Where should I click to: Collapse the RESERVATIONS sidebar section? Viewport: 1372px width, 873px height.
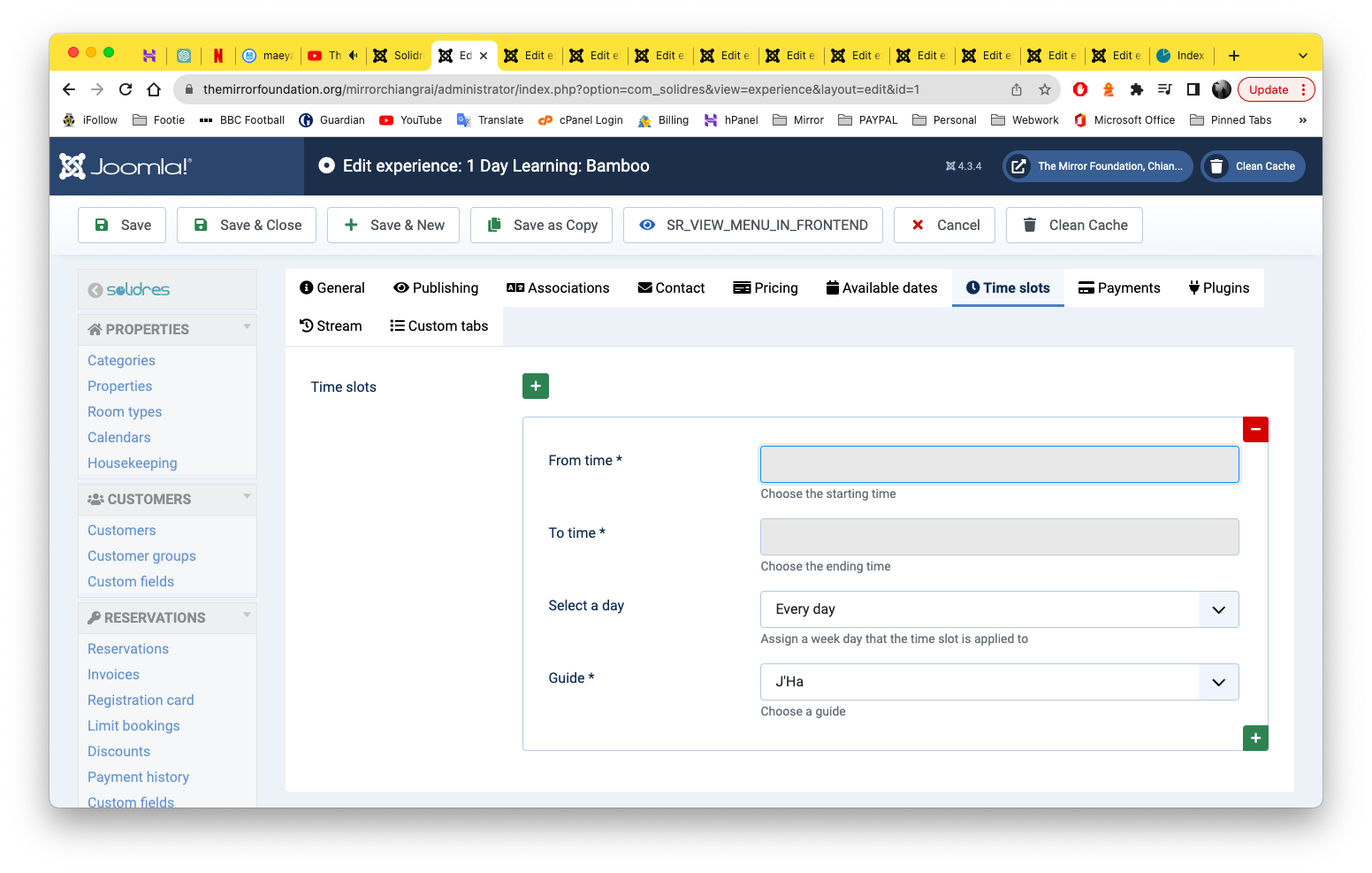tap(247, 616)
